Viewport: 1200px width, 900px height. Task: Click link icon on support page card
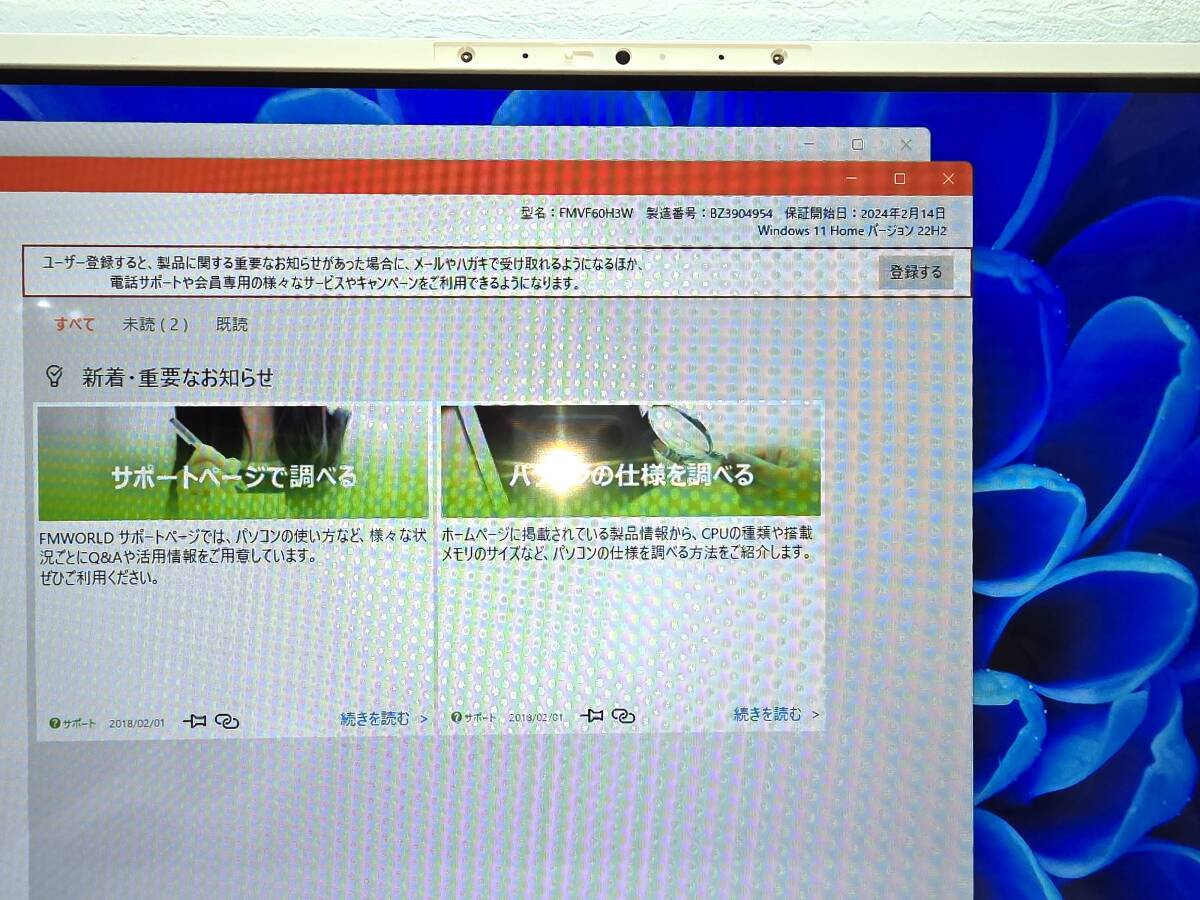[227, 721]
